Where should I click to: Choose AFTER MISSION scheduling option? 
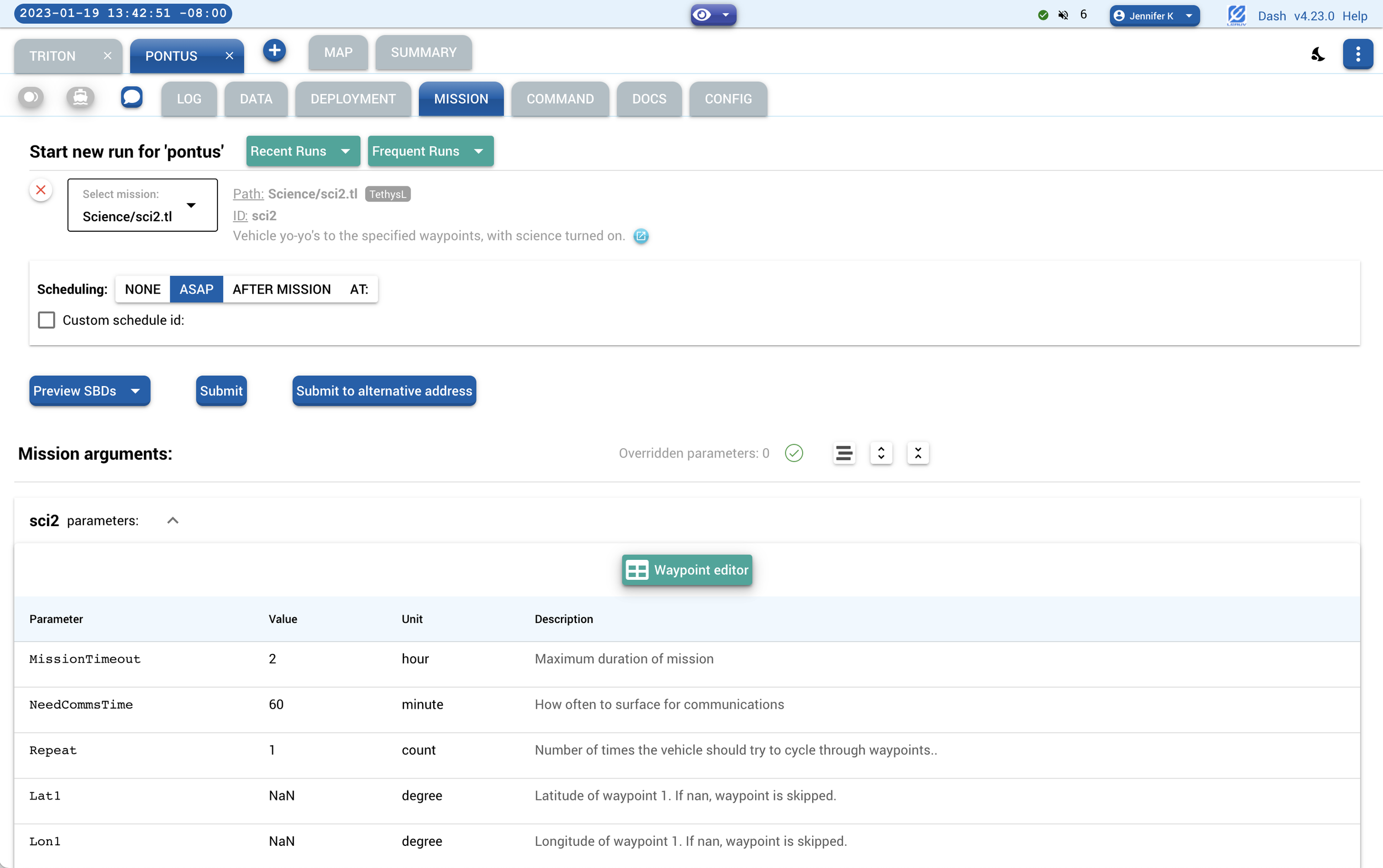coord(282,289)
